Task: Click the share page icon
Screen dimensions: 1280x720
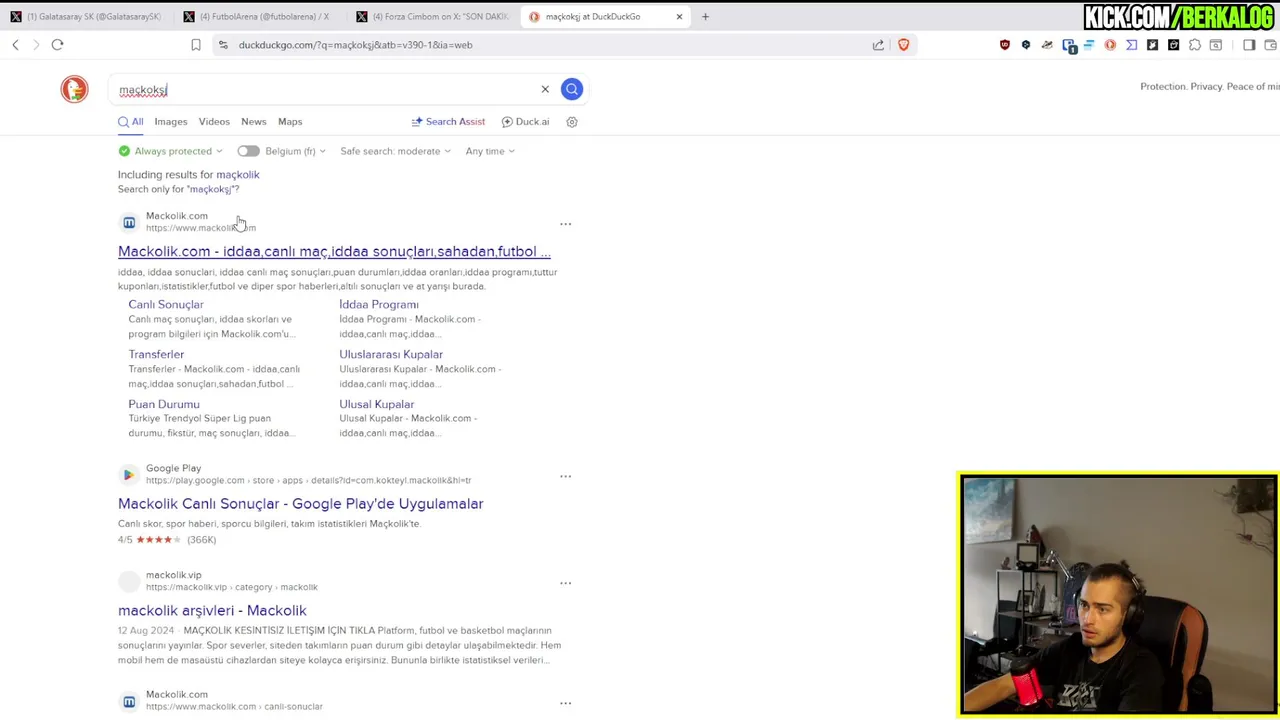Action: pyautogui.click(x=878, y=45)
